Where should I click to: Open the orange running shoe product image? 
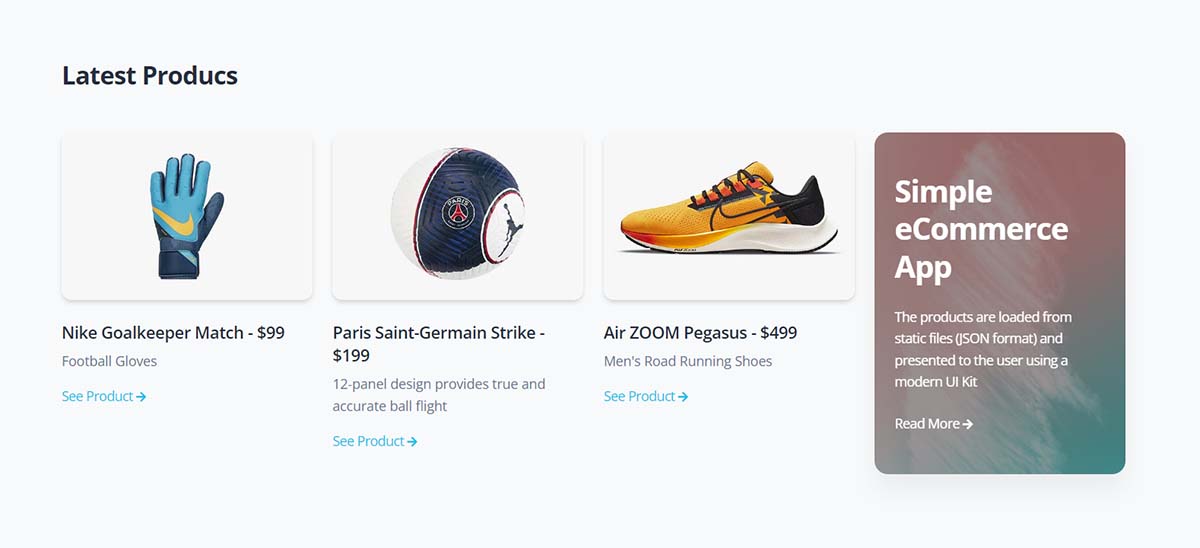click(x=729, y=216)
